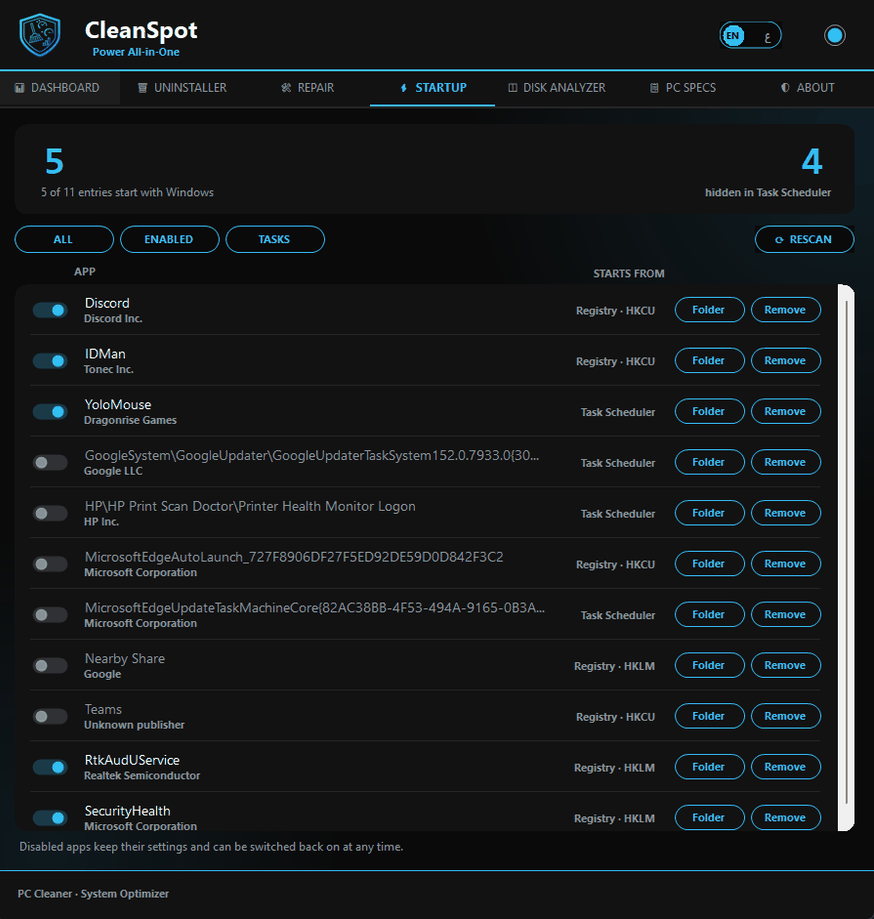Click the Rescan refresh arrow icon
This screenshot has height=919, width=874.
tap(779, 240)
